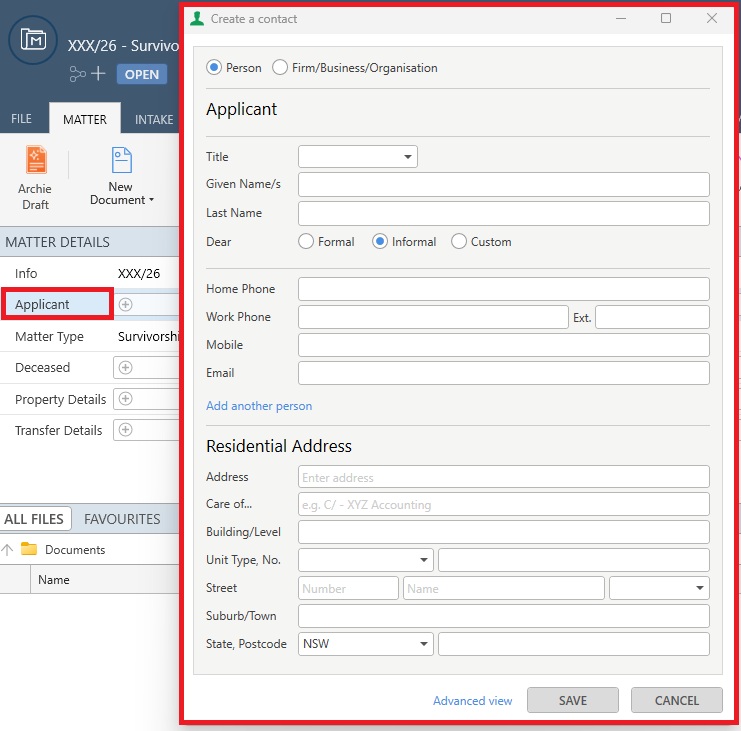Click the up arrow beside Documents folder

[x=8, y=549]
